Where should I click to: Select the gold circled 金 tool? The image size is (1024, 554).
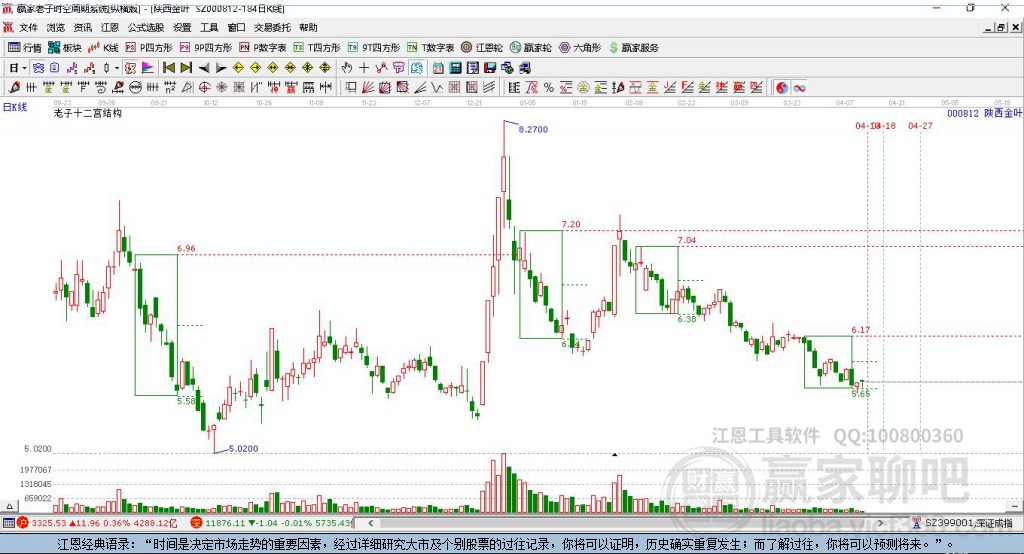(583, 88)
